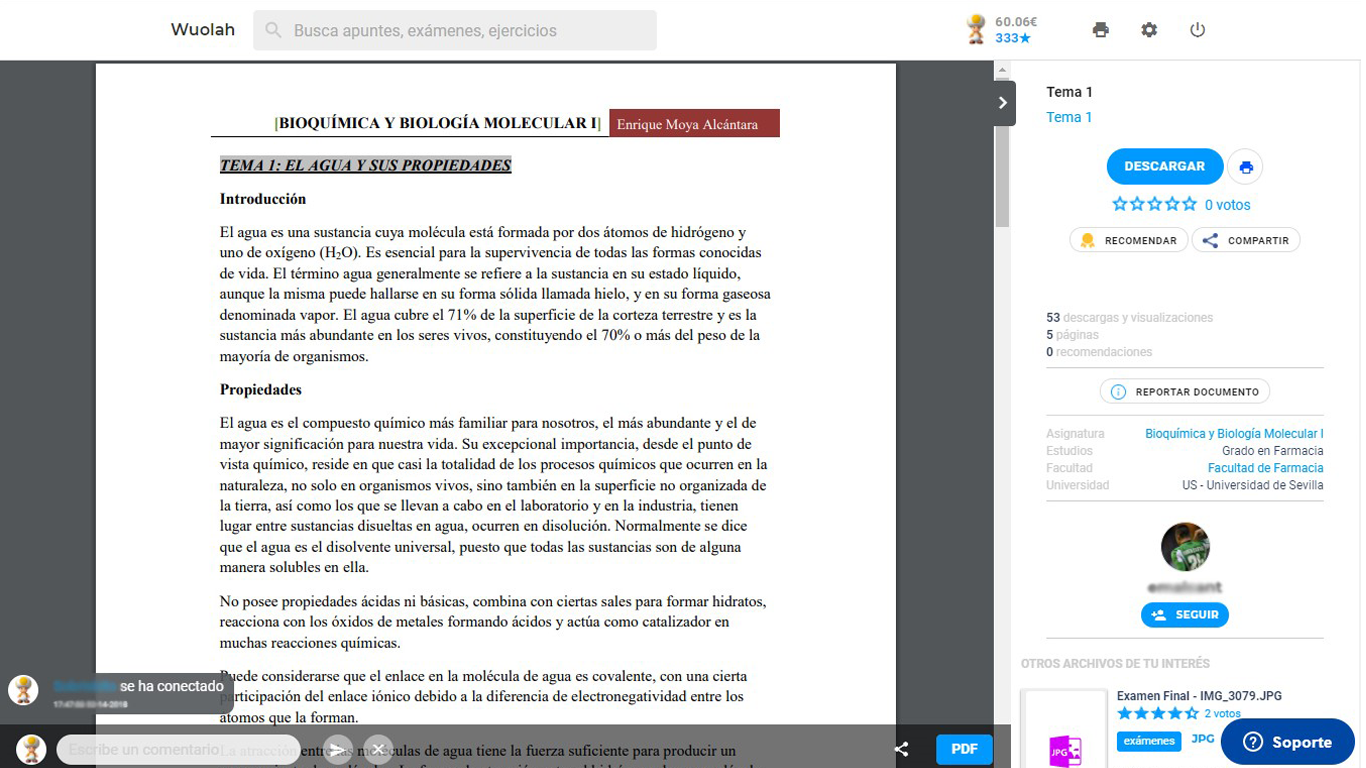Click the SEGUIR follow button
Screen dimensions: 1366x768
[1185, 615]
